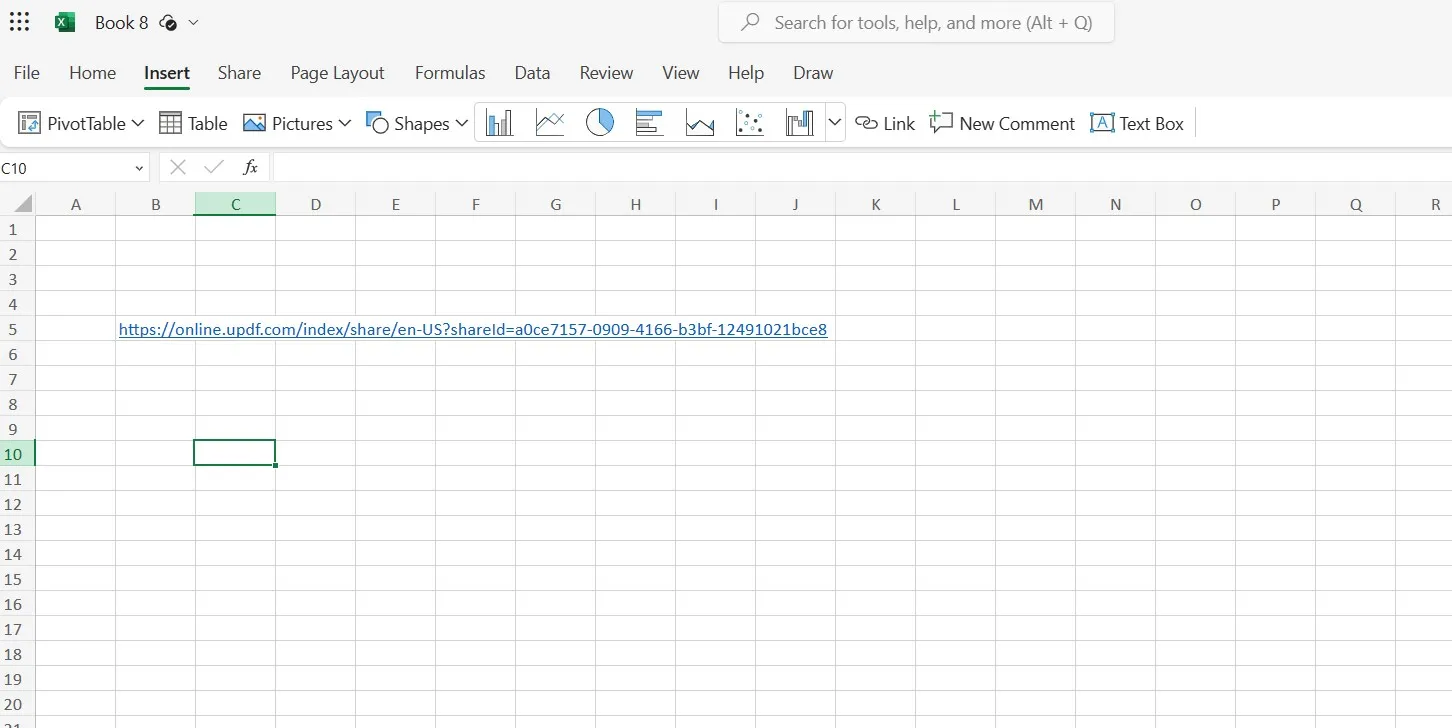Click the Excel logo icon
Image resolution: width=1452 pixels, height=728 pixels.
pos(65,22)
